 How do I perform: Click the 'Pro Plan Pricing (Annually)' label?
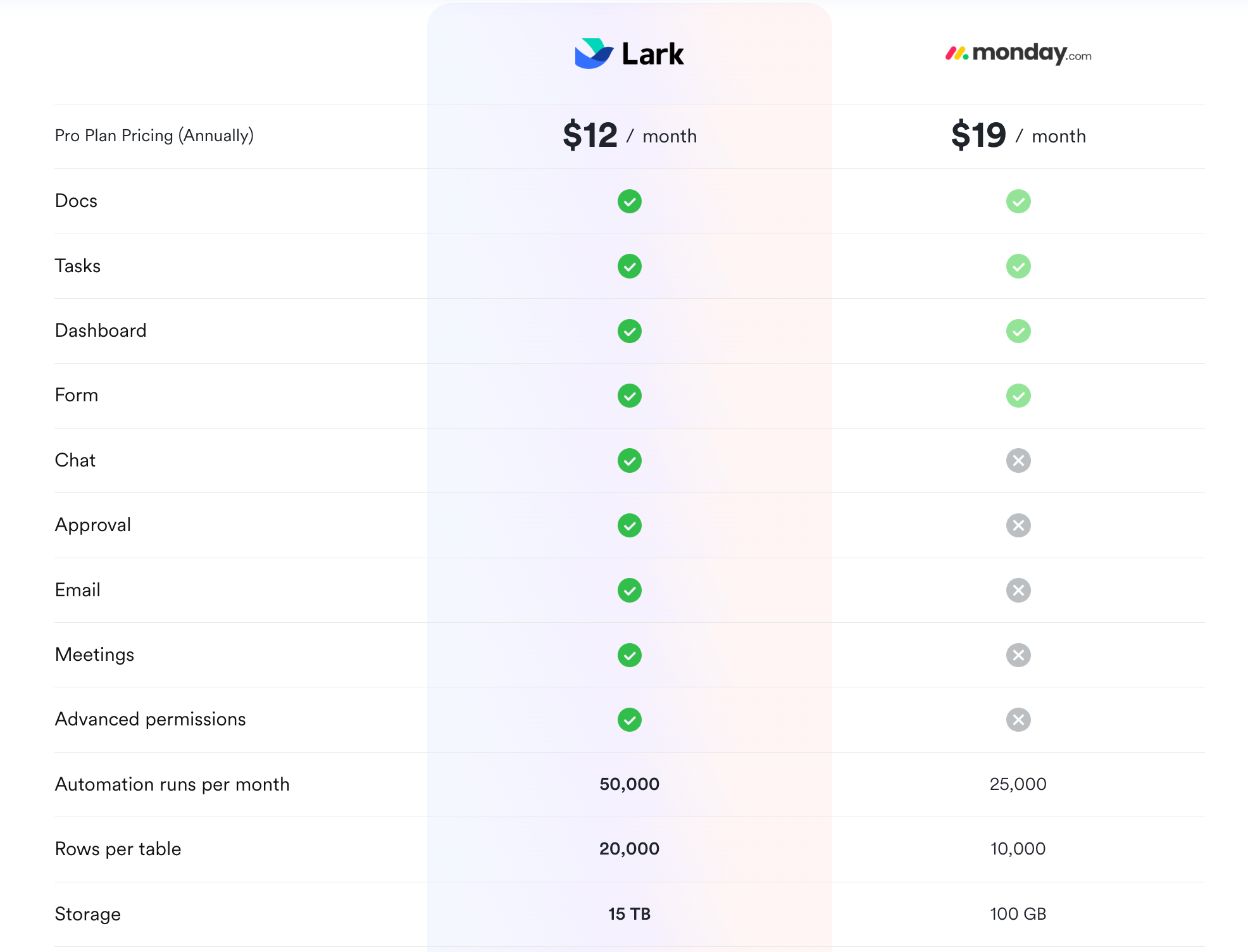tap(154, 135)
